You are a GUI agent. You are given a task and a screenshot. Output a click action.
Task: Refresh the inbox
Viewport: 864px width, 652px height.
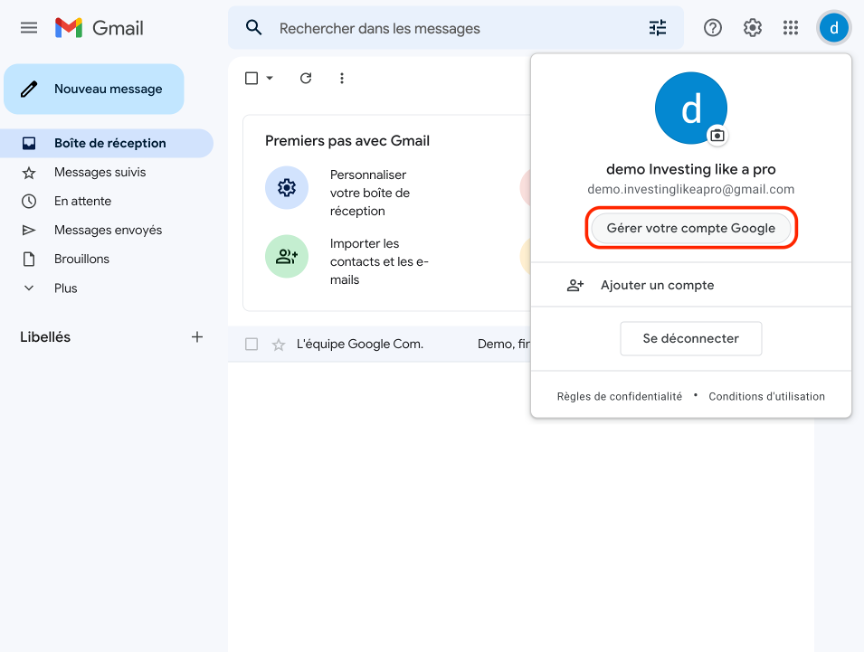306,78
